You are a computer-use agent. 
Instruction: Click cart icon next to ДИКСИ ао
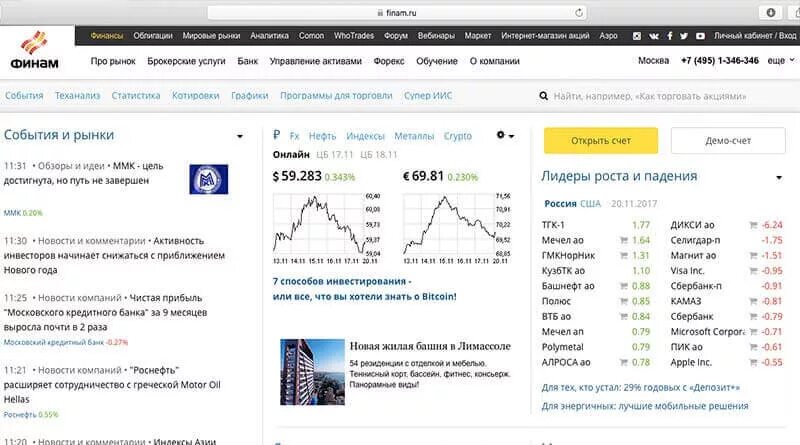click(x=753, y=225)
